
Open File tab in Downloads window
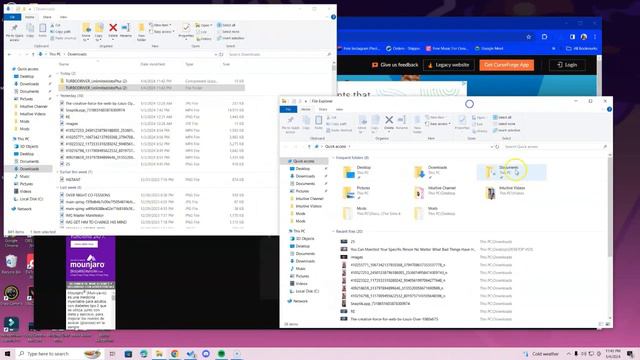click(12, 17)
